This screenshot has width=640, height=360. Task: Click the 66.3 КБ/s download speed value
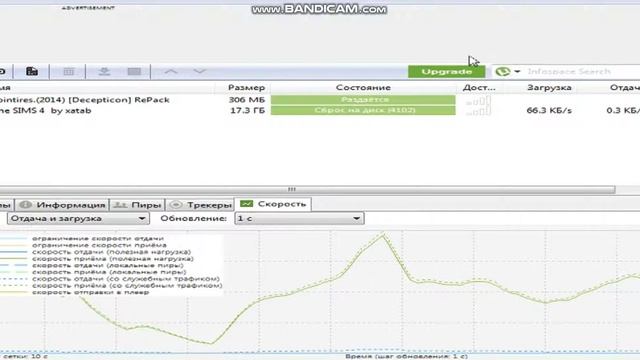click(549, 110)
